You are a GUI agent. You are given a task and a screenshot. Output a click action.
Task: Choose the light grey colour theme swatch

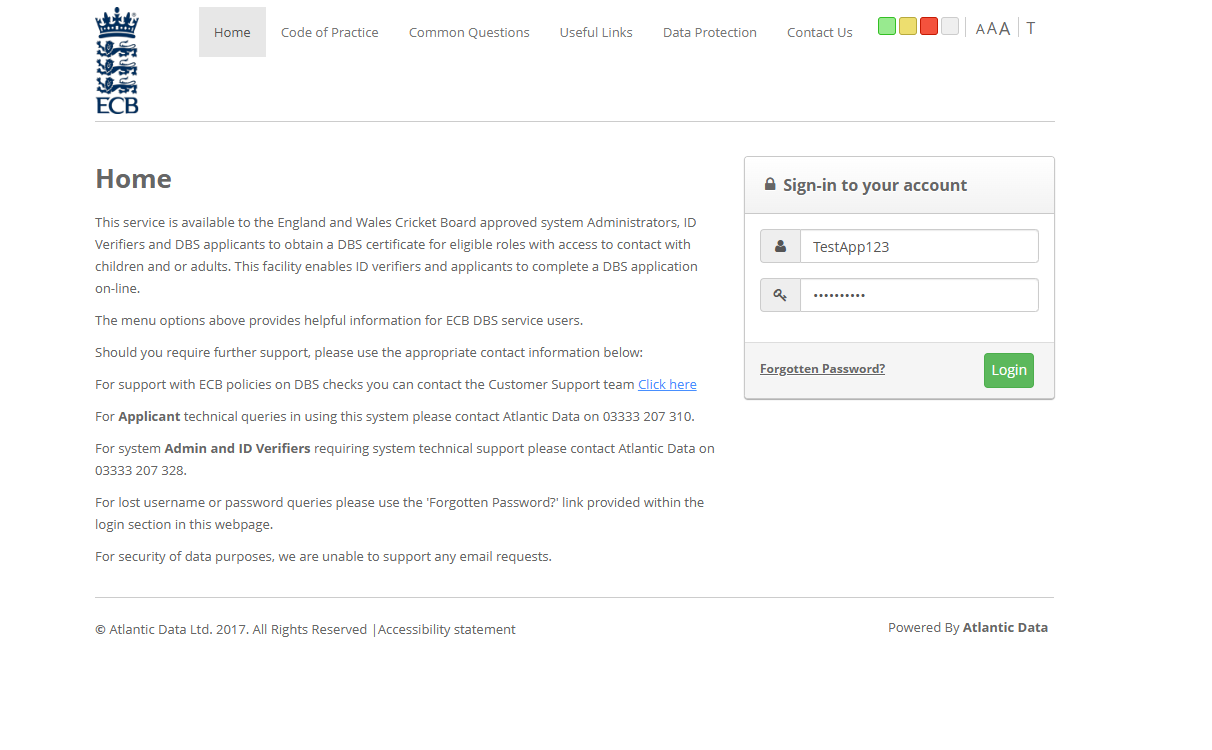pos(949,27)
